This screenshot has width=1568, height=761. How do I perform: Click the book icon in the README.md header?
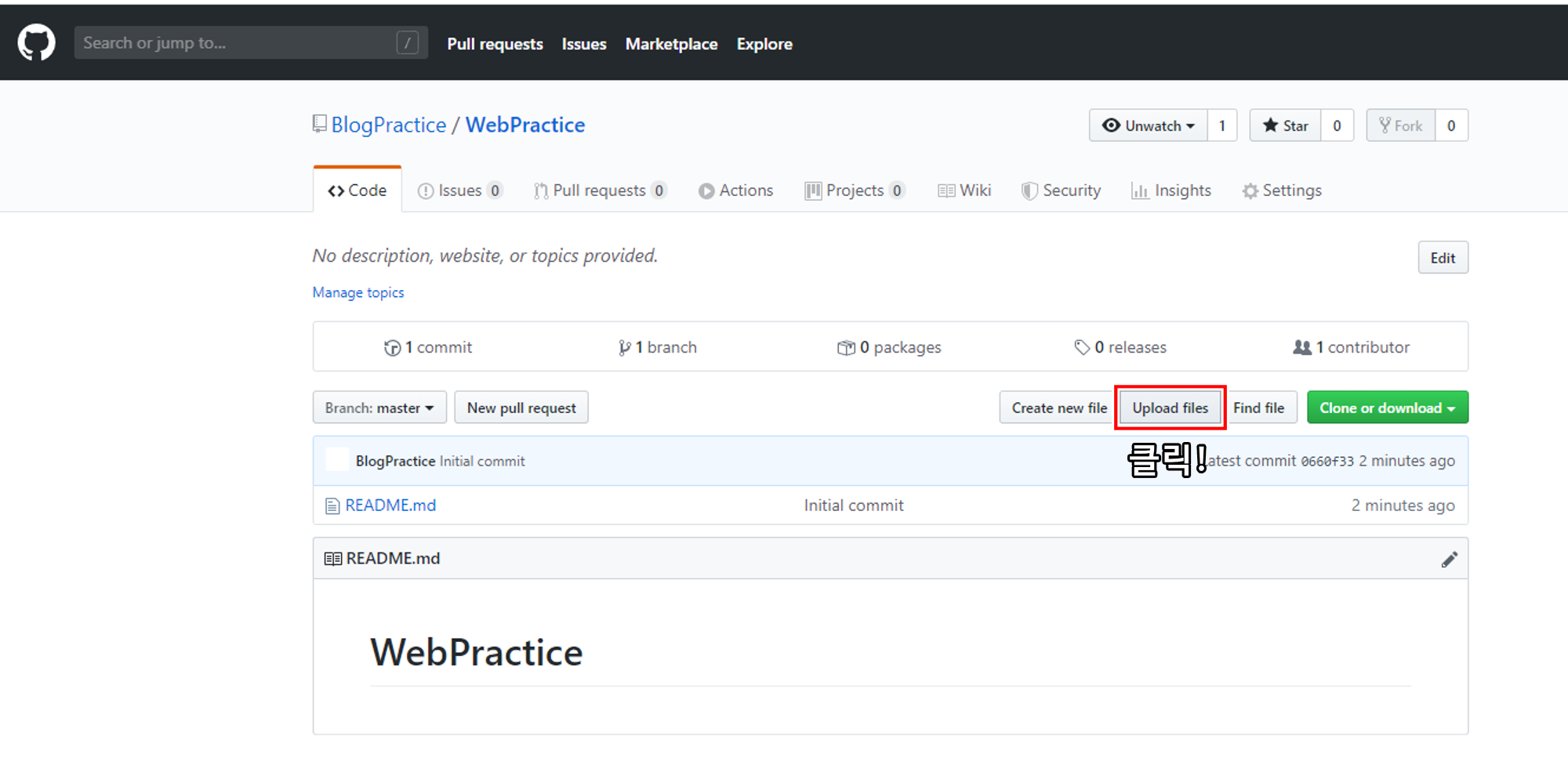pos(333,559)
